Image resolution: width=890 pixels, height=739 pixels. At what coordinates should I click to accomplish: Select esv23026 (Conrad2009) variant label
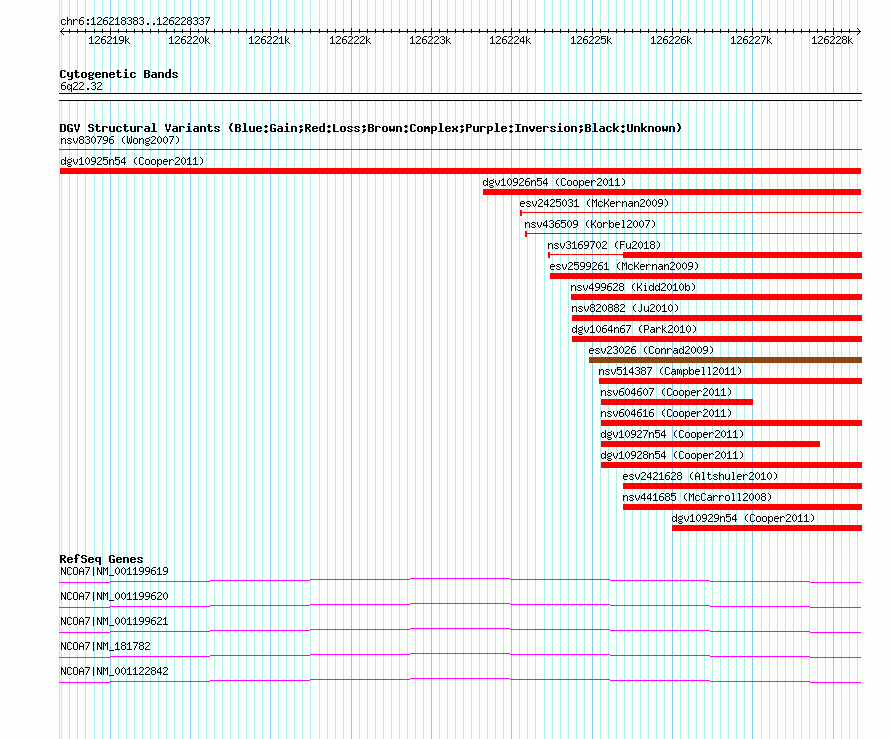(x=651, y=350)
